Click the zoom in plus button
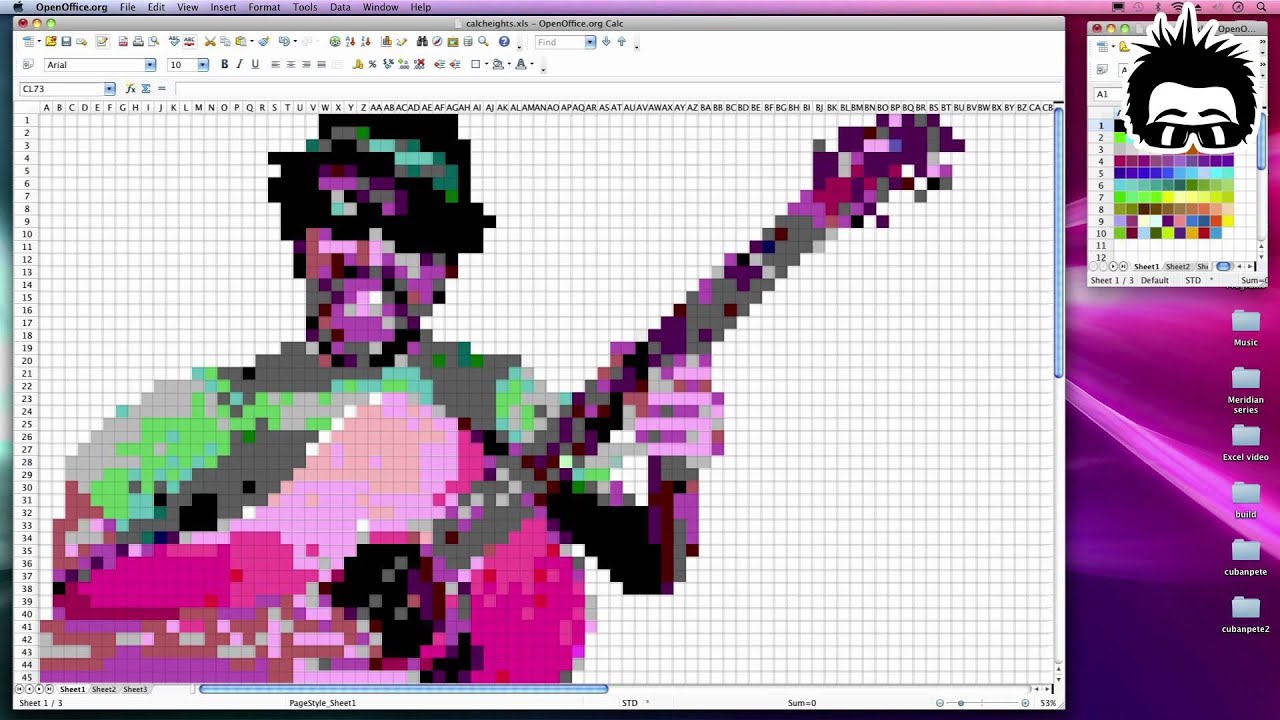1280x720 pixels. (x=1026, y=703)
